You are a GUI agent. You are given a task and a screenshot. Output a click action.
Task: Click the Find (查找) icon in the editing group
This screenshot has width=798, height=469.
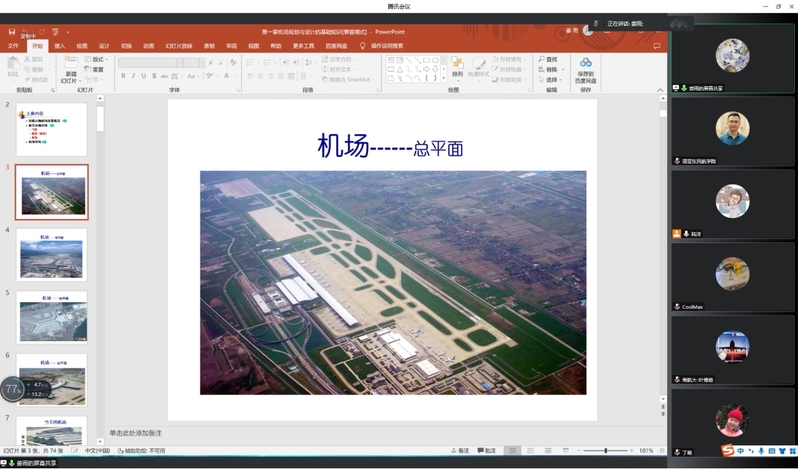coord(547,60)
